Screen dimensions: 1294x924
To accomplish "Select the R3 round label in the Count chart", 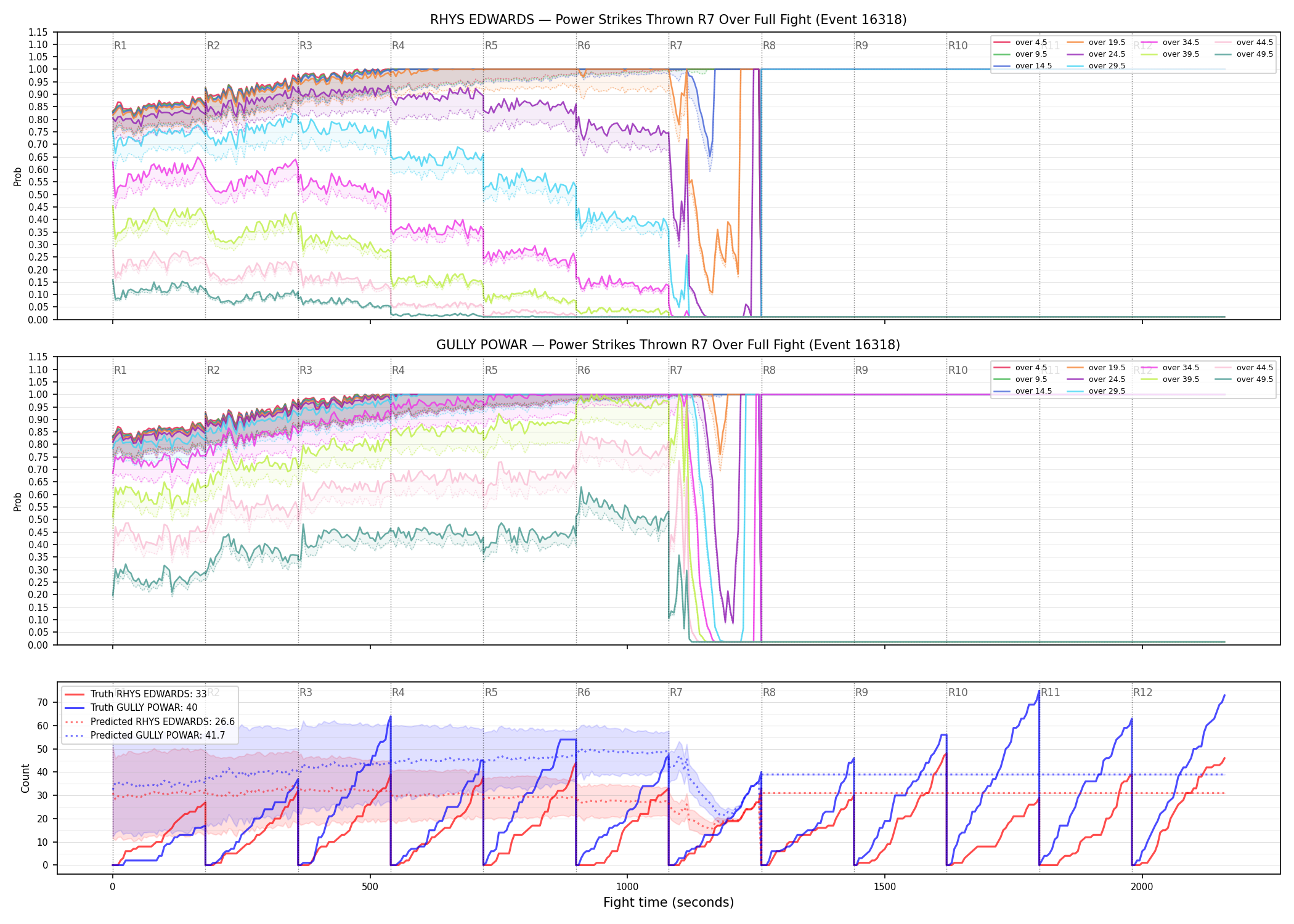I will [306, 692].
